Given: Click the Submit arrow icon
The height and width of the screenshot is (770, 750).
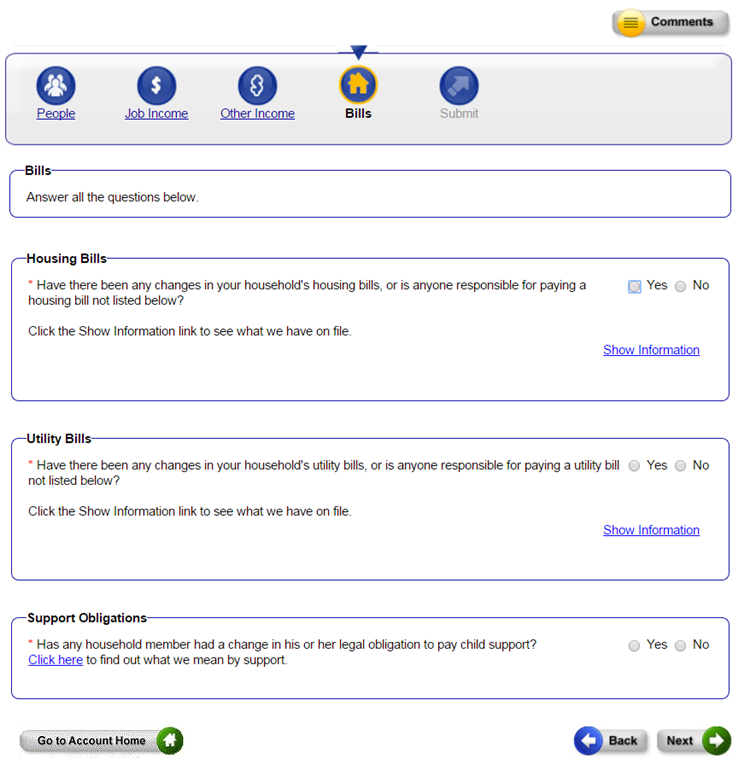Looking at the screenshot, I should point(459,86).
